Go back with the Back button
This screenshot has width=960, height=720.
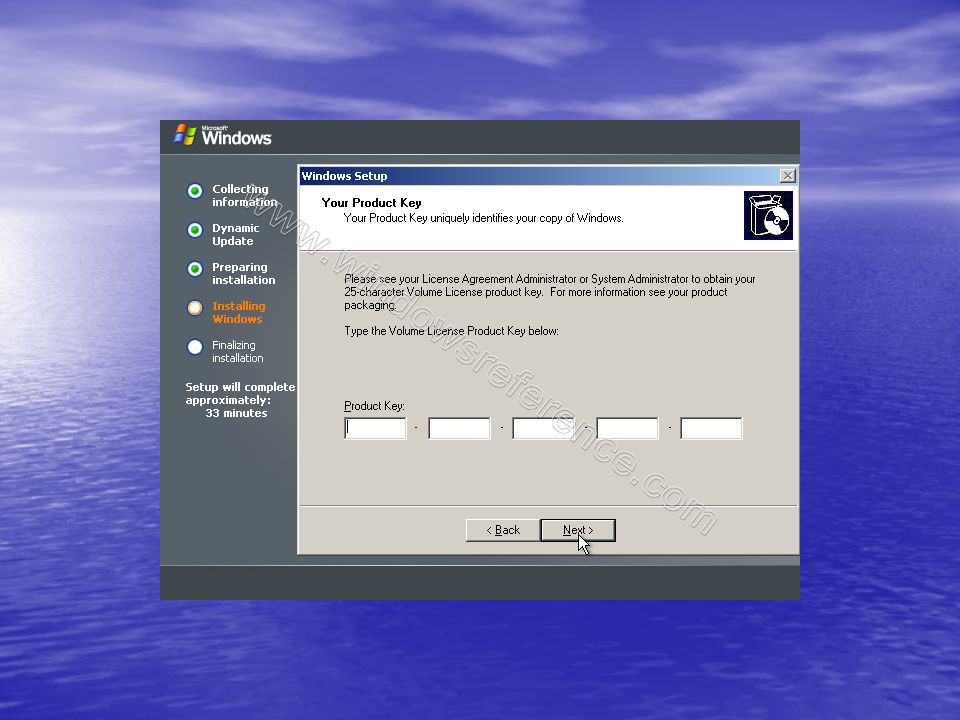pos(503,530)
